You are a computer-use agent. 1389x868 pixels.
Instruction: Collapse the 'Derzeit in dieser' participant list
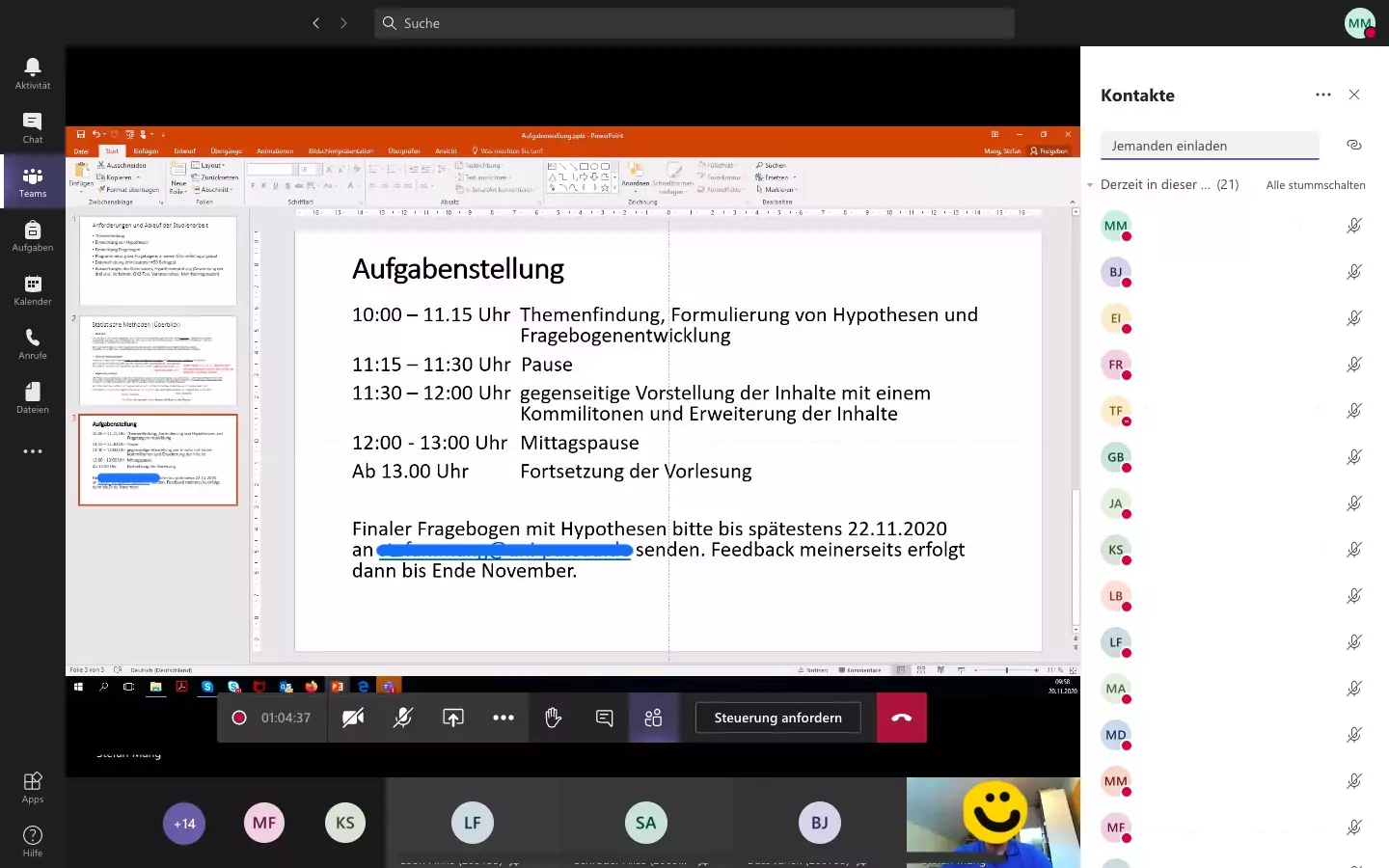point(1090,185)
